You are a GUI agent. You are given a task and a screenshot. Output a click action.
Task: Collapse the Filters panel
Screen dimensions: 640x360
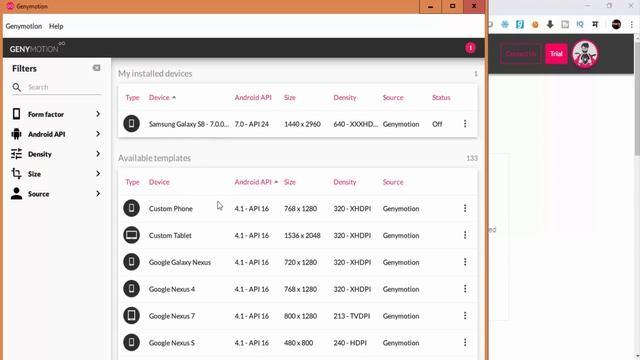[x=96, y=68]
